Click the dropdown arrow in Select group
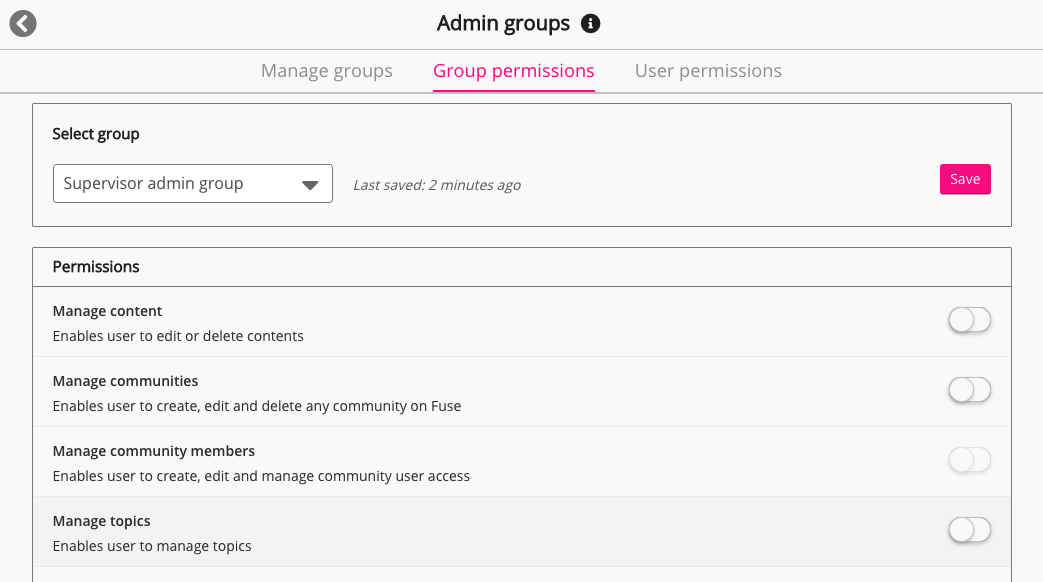This screenshot has width=1043, height=582. [310, 185]
